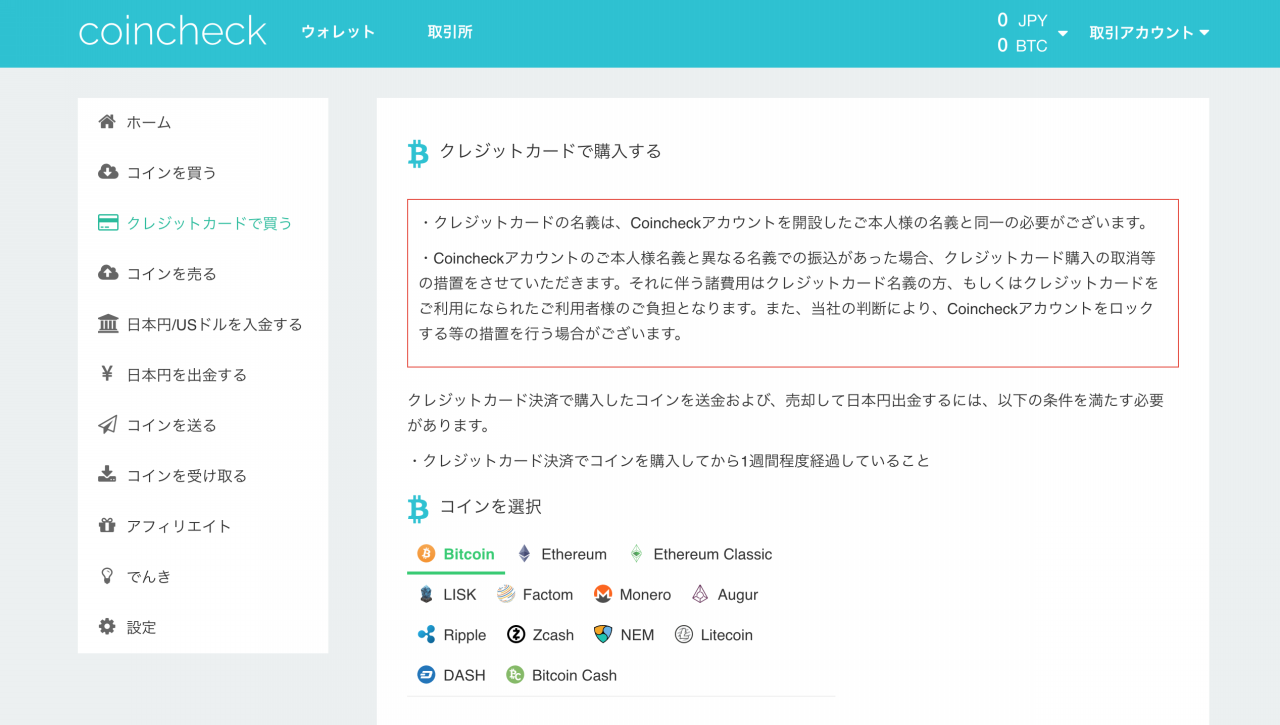This screenshot has width=1280, height=725.
Task: Click the cloud upload icon beside コインを売る
Action: (107, 273)
